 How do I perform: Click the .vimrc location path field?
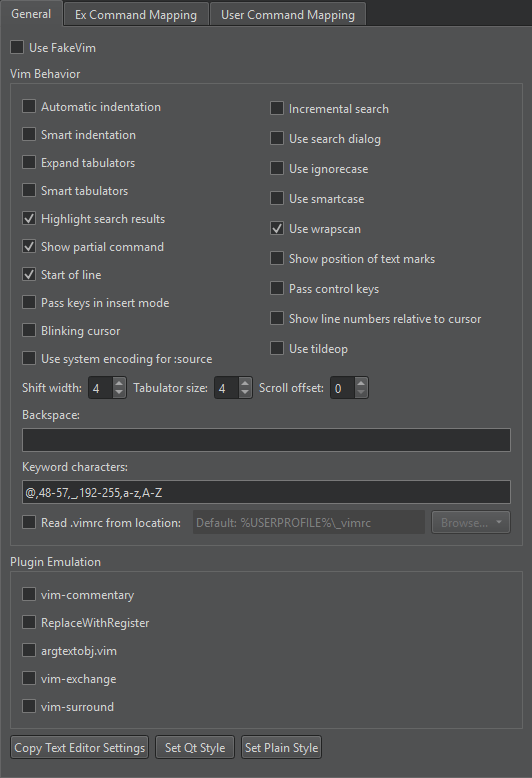tap(309, 522)
